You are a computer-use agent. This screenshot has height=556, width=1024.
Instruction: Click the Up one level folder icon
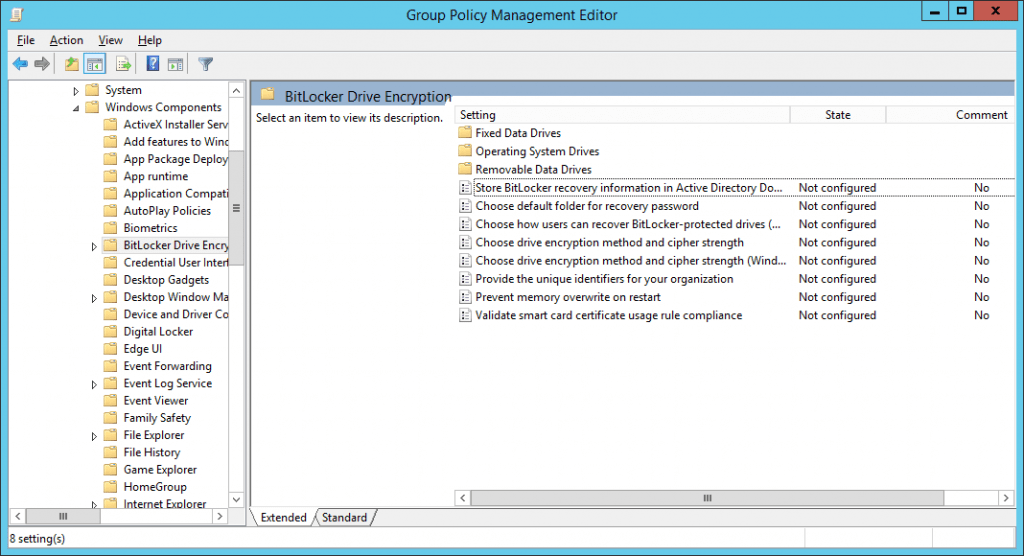72,63
